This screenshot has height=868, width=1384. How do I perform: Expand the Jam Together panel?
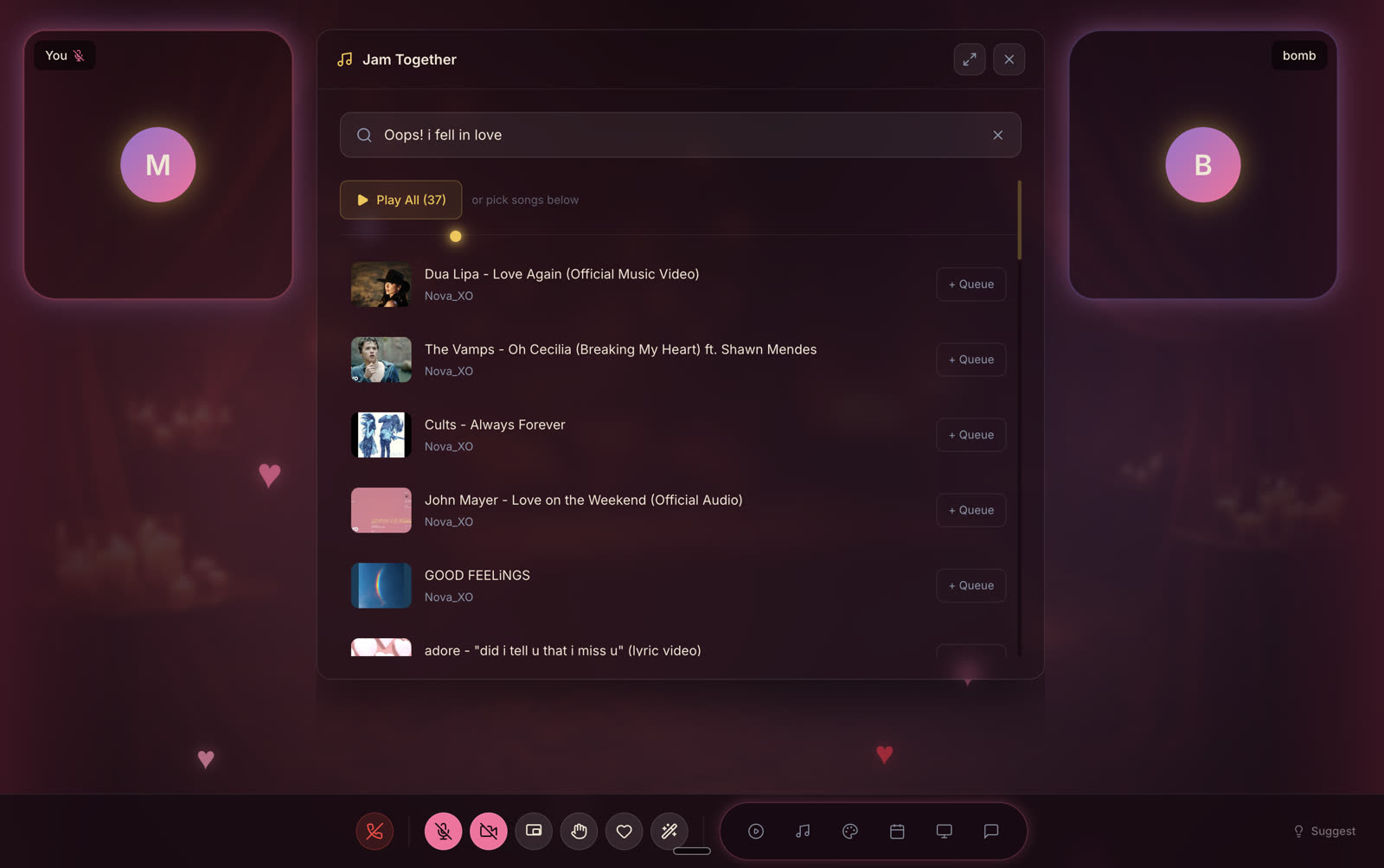[970, 60]
